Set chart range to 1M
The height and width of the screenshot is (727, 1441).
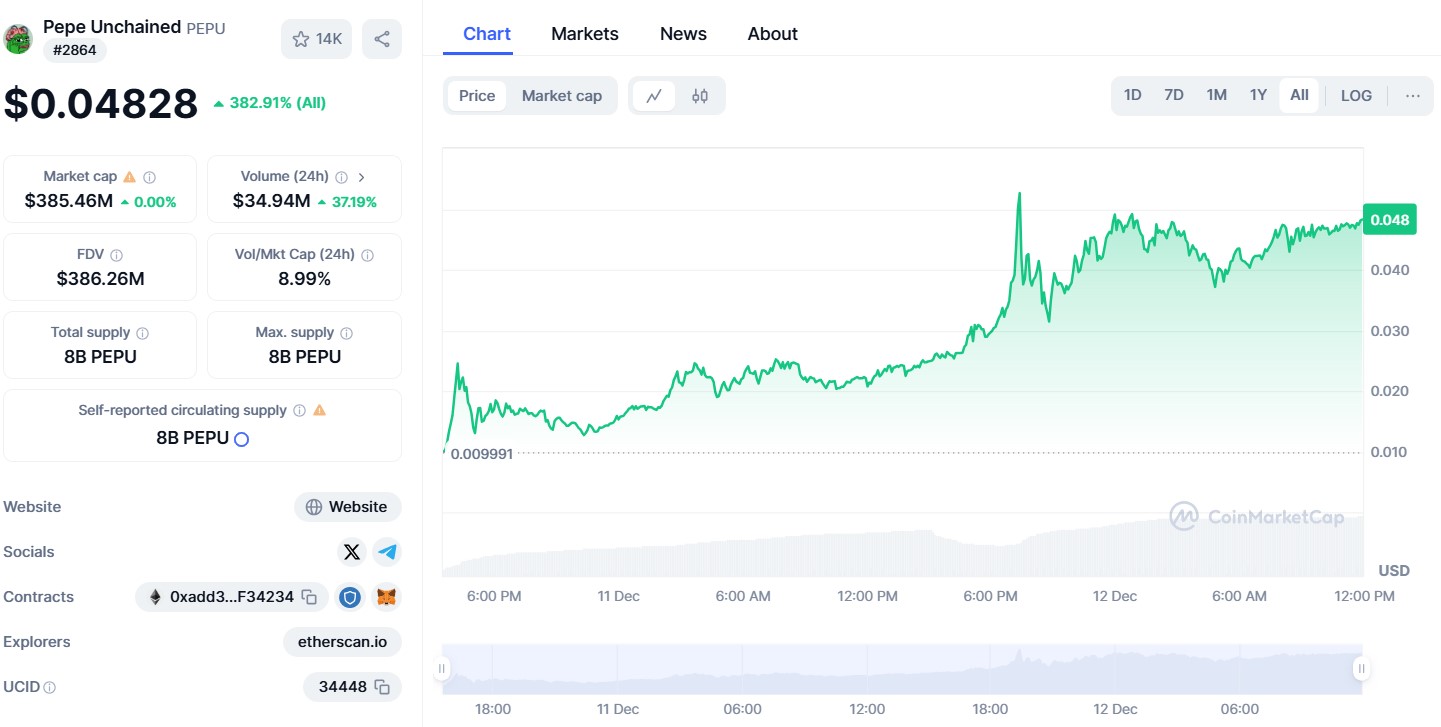[x=1216, y=96]
